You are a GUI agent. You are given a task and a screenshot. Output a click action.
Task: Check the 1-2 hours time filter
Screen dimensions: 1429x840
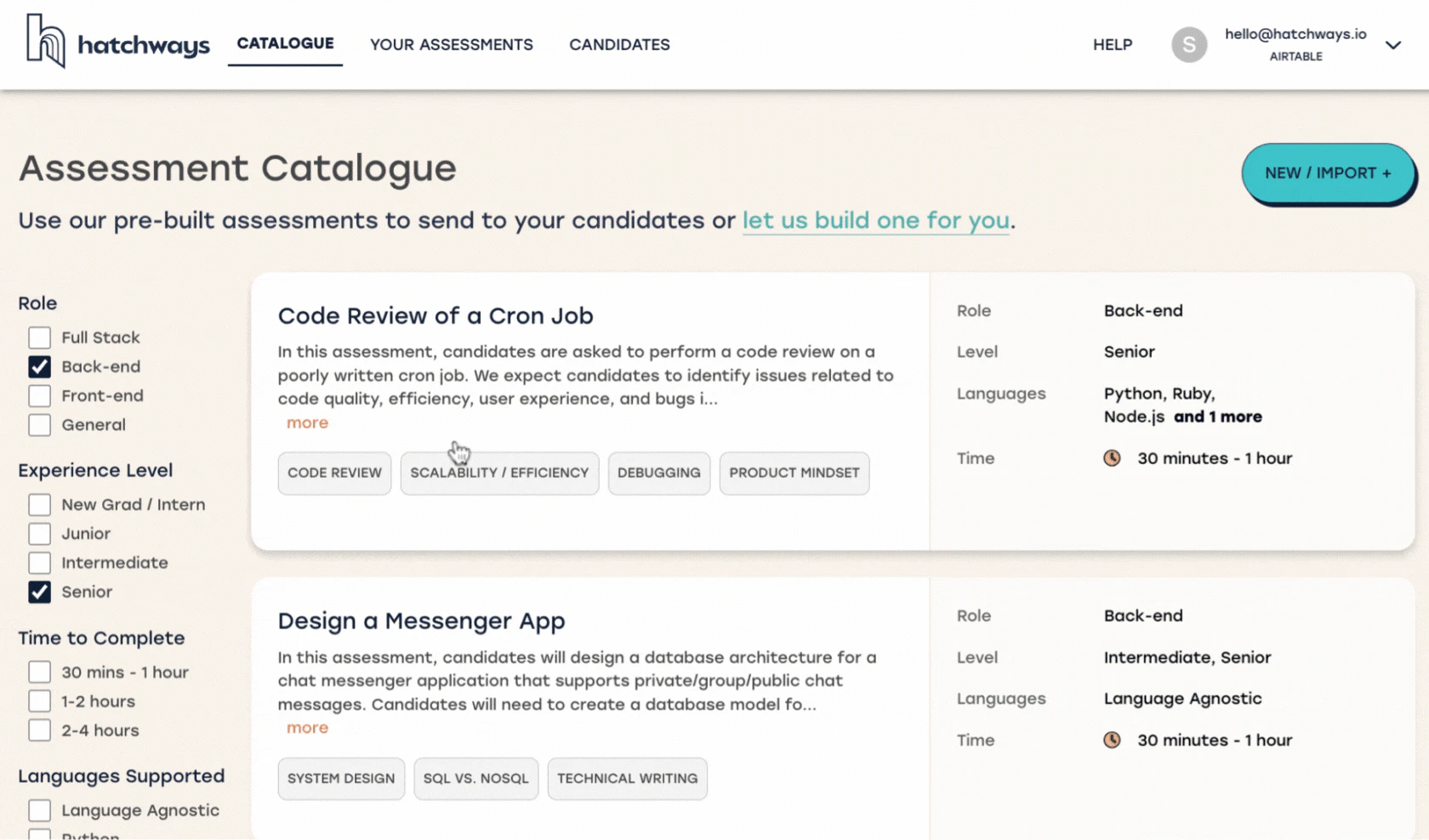pyautogui.click(x=40, y=701)
